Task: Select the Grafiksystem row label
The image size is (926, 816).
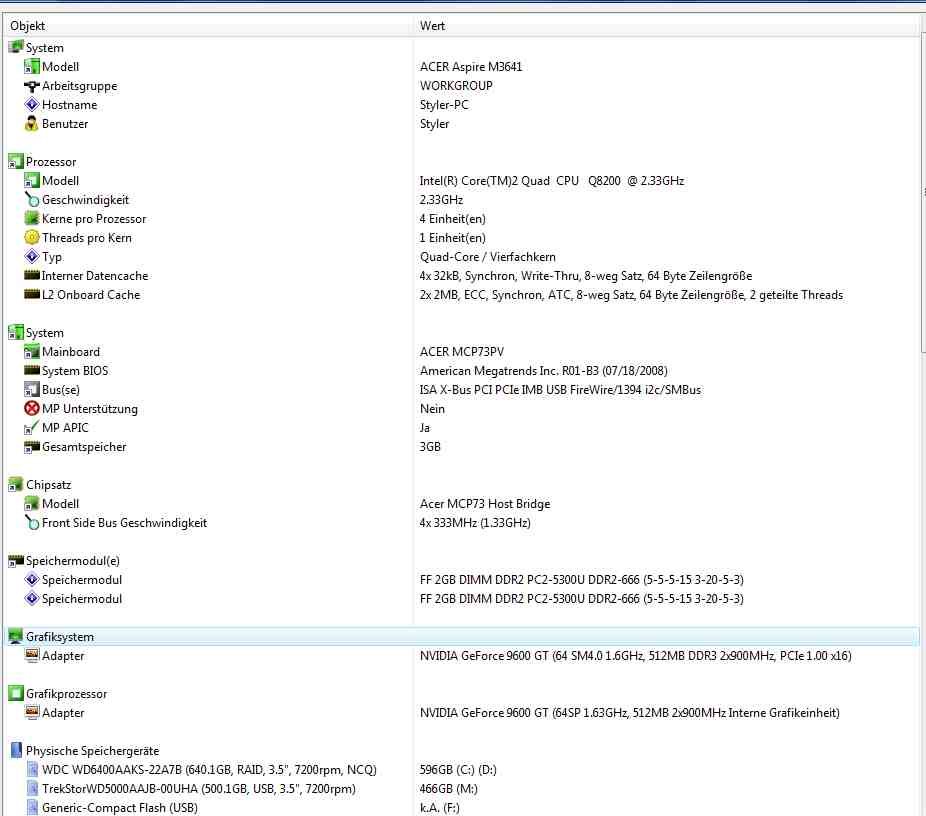Action: [60, 637]
